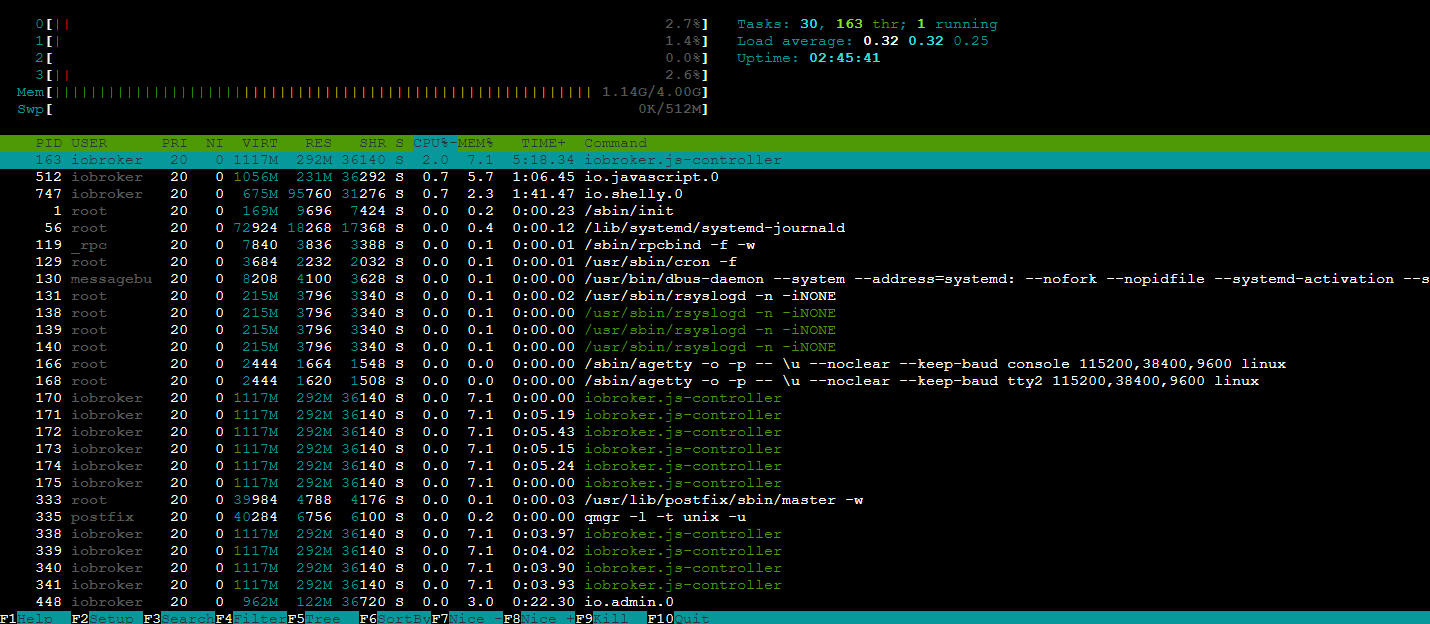The image size is (1430, 624).
Task: Select the /sbin/init process row
Action: [x=715, y=211]
